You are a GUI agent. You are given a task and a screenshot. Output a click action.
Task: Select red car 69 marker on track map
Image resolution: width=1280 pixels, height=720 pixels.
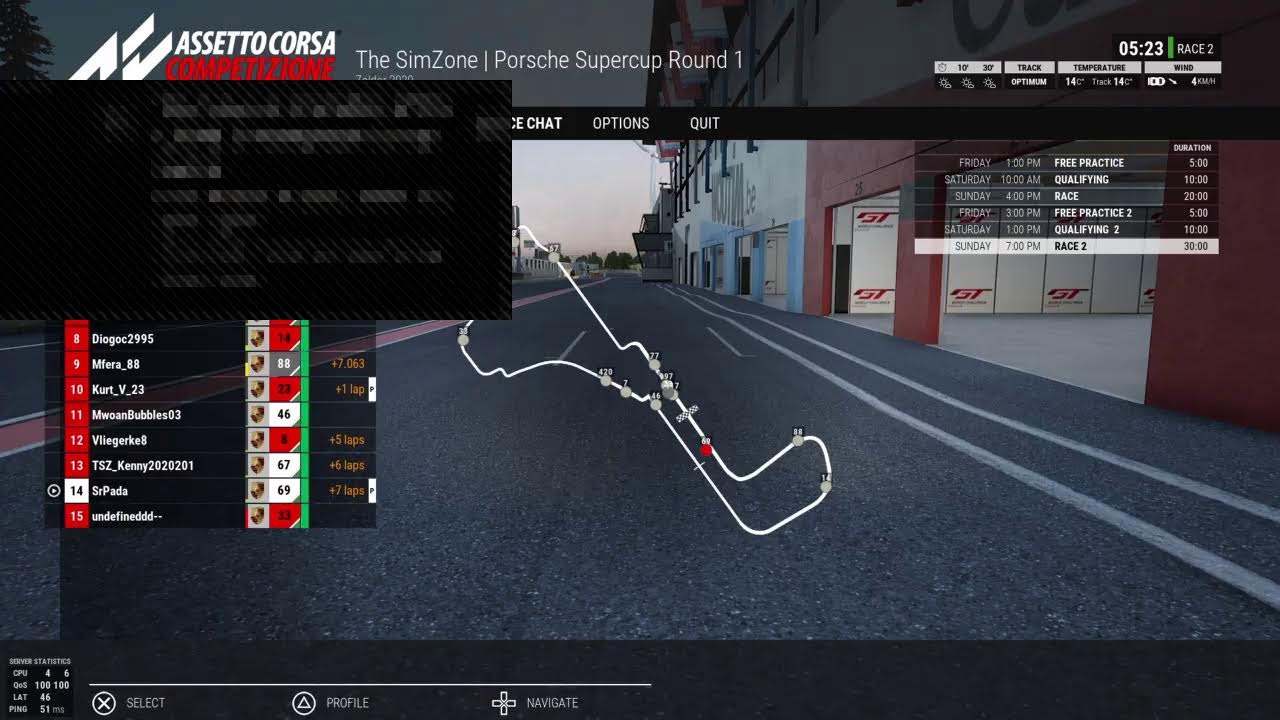[706, 450]
